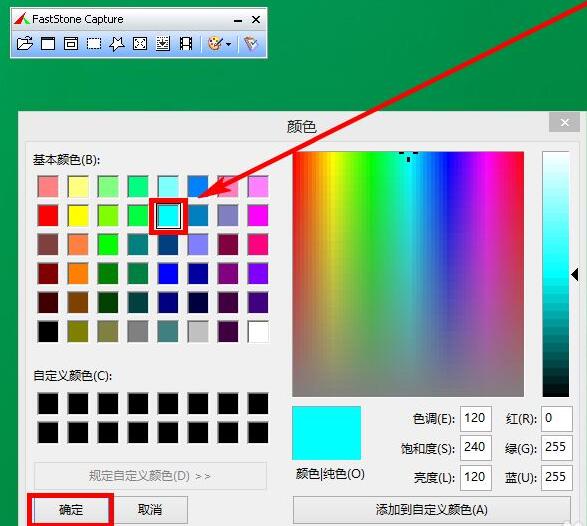Click the 取消 cancel button
The height and width of the screenshot is (526, 587).
click(x=150, y=510)
